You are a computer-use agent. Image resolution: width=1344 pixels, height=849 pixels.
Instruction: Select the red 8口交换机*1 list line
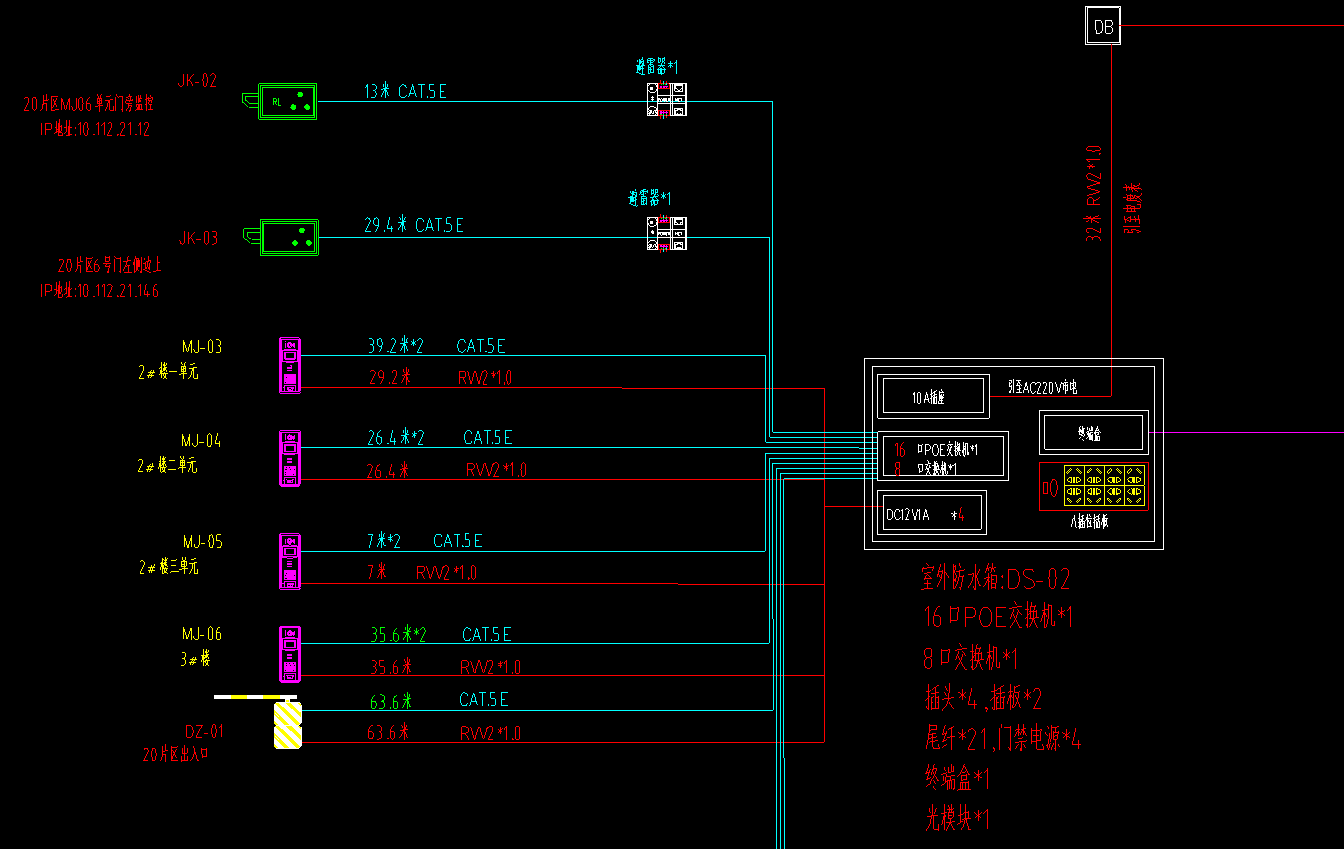tap(971, 659)
